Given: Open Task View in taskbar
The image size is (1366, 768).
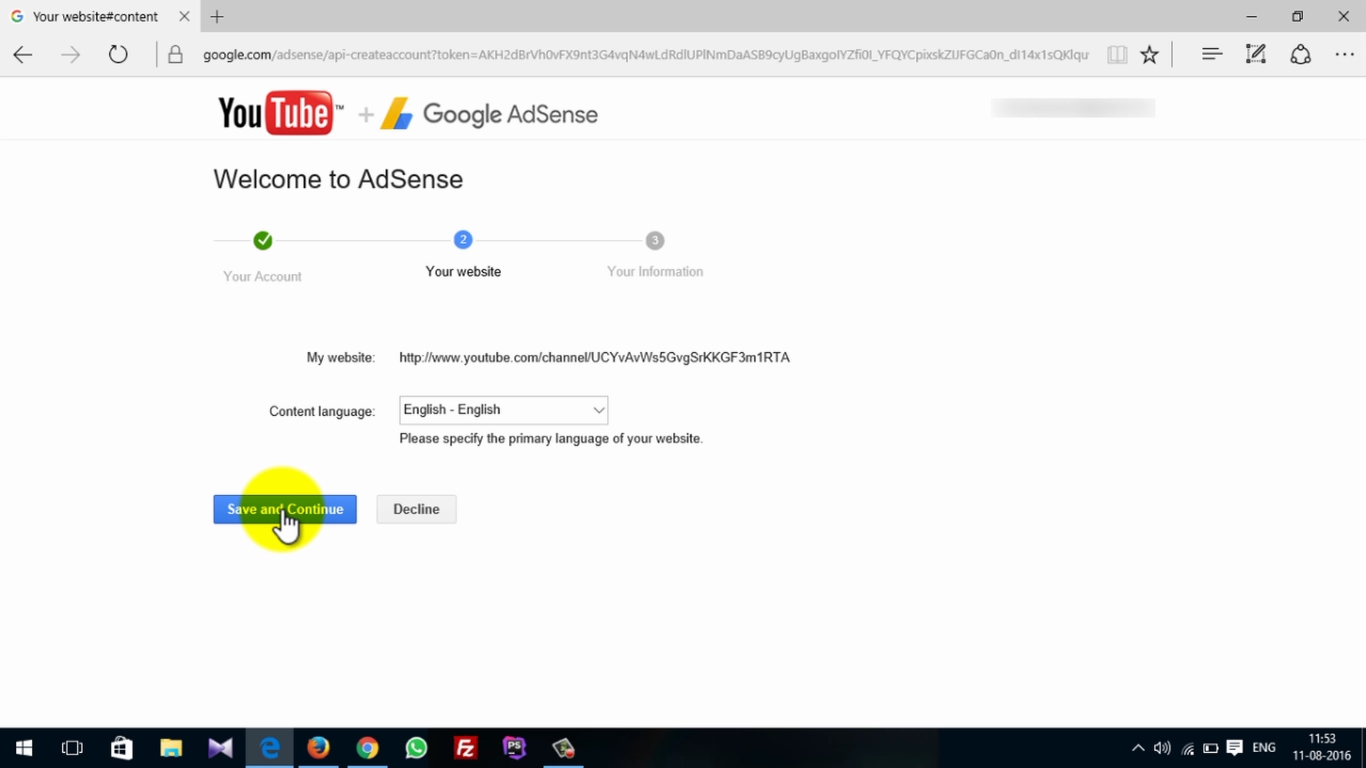Looking at the screenshot, I should coord(72,748).
